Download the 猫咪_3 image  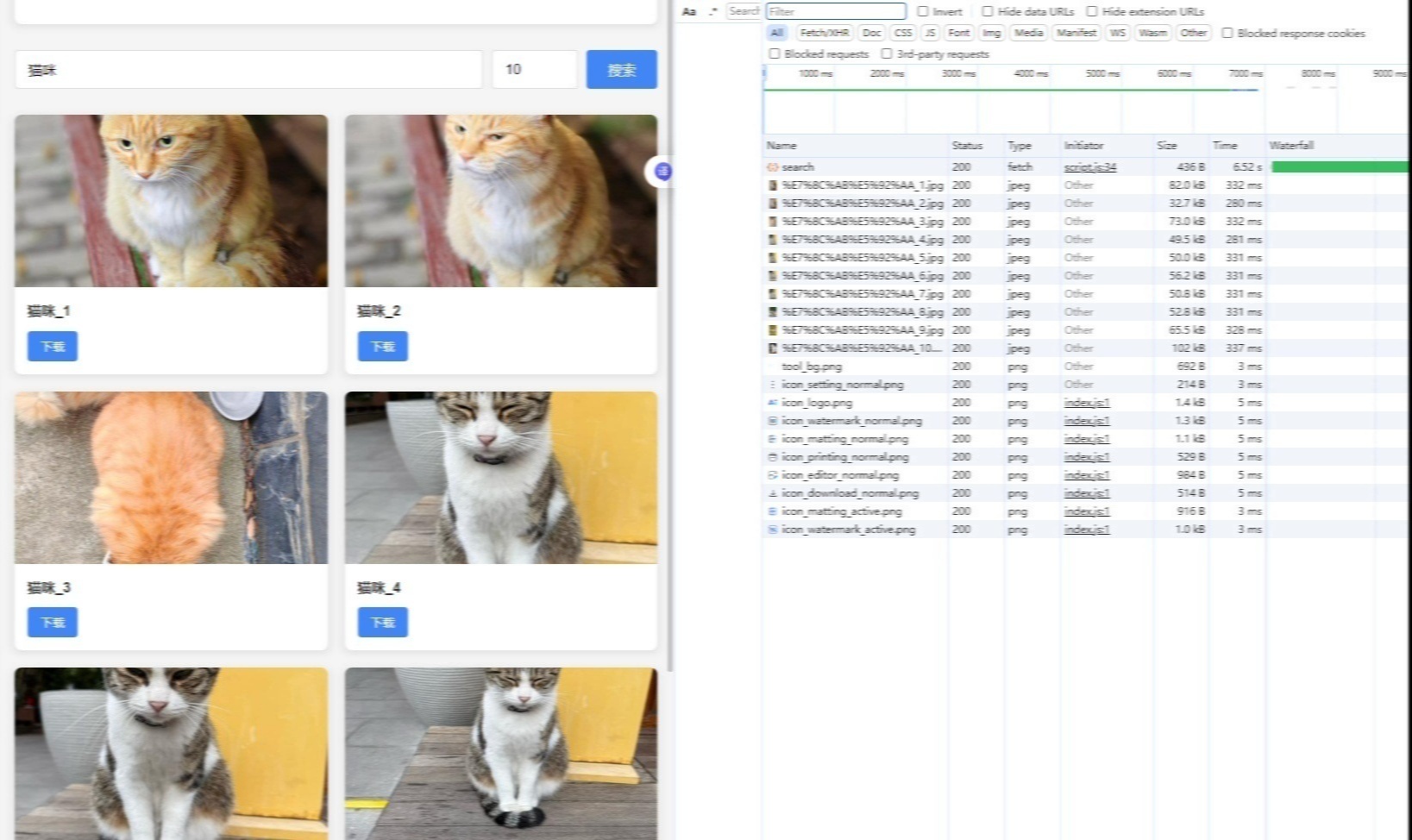click(53, 622)
